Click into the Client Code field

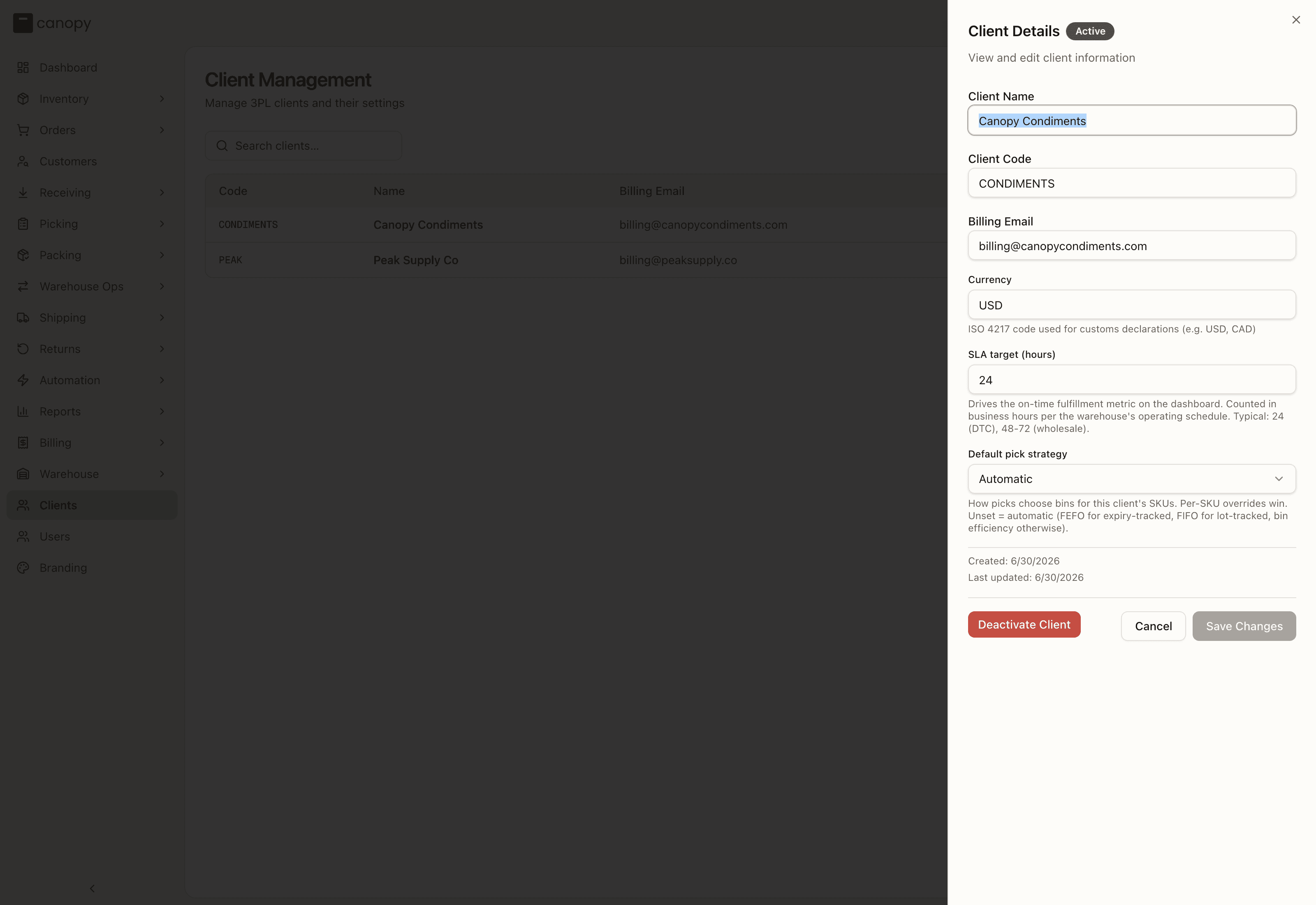coord(1131,183)
